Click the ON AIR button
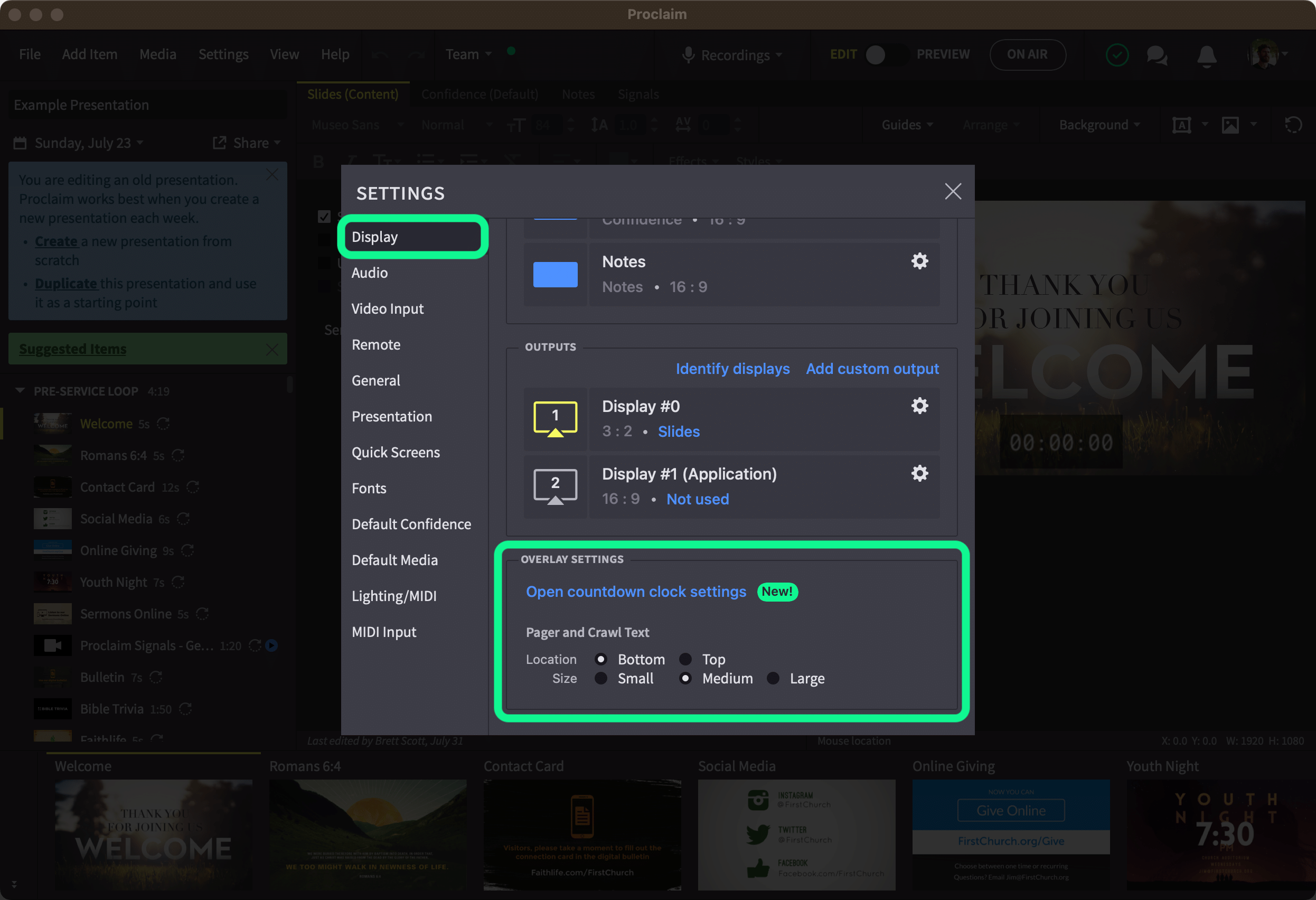The height and width of the screenshot is (900, 1316). pyautogui.click(x=1027, y=54)
